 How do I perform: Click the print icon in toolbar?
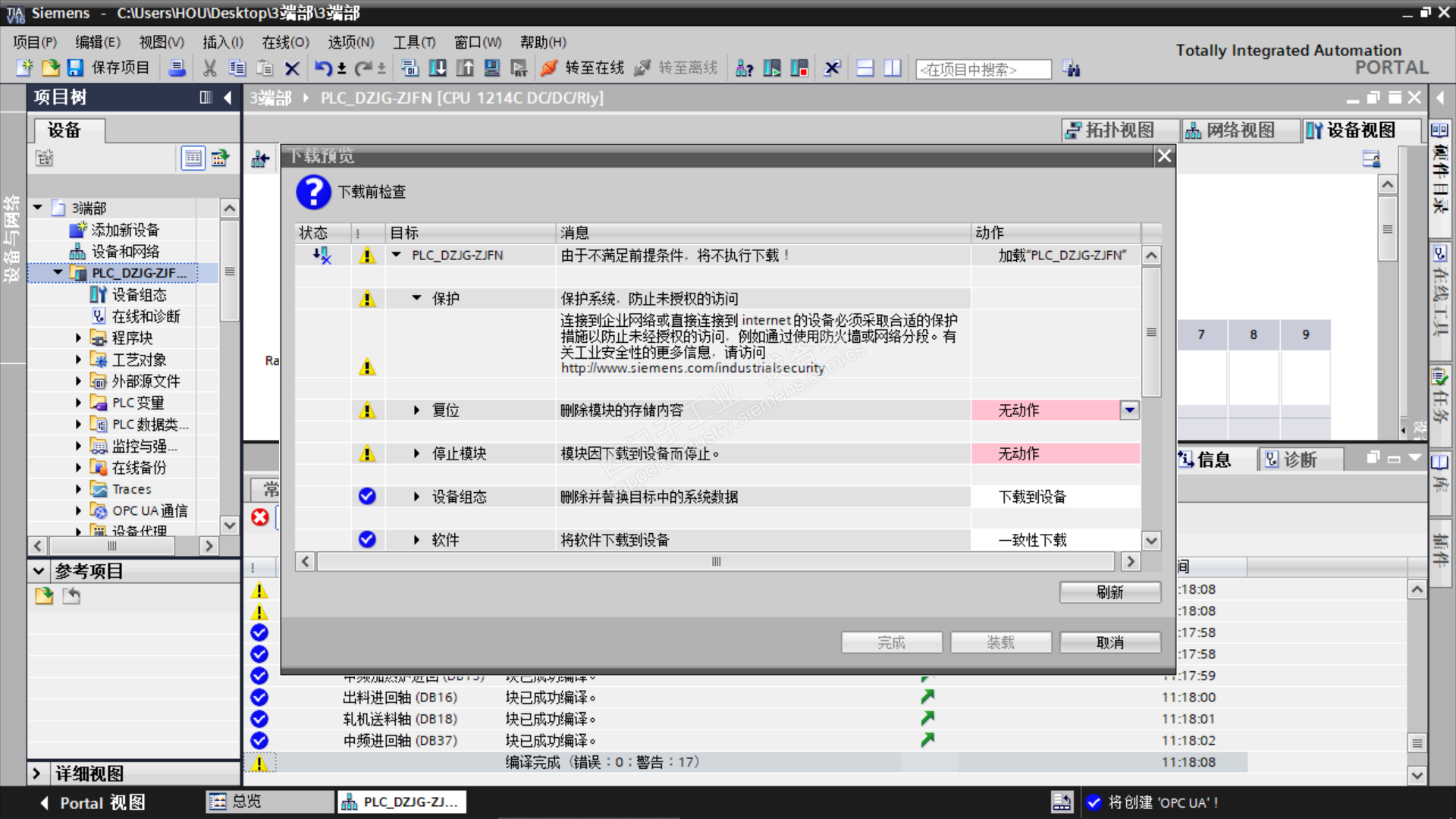(177, 68)
